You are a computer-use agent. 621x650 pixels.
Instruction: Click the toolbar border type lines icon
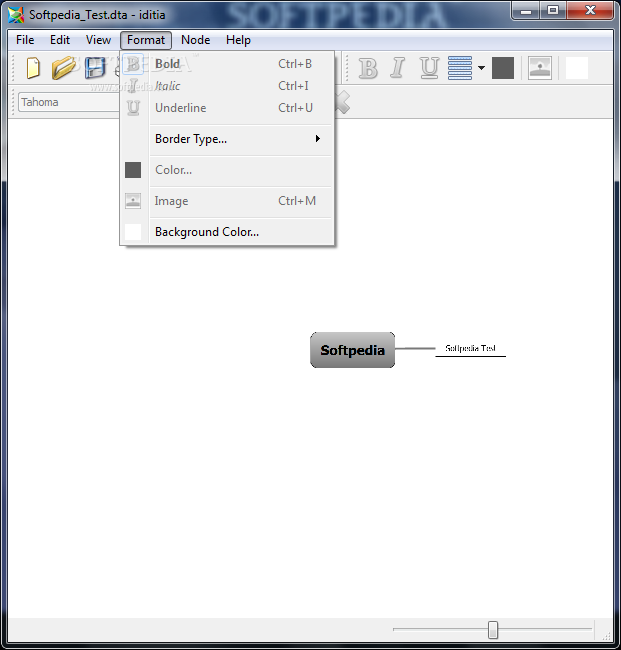[x=460, y=68]
